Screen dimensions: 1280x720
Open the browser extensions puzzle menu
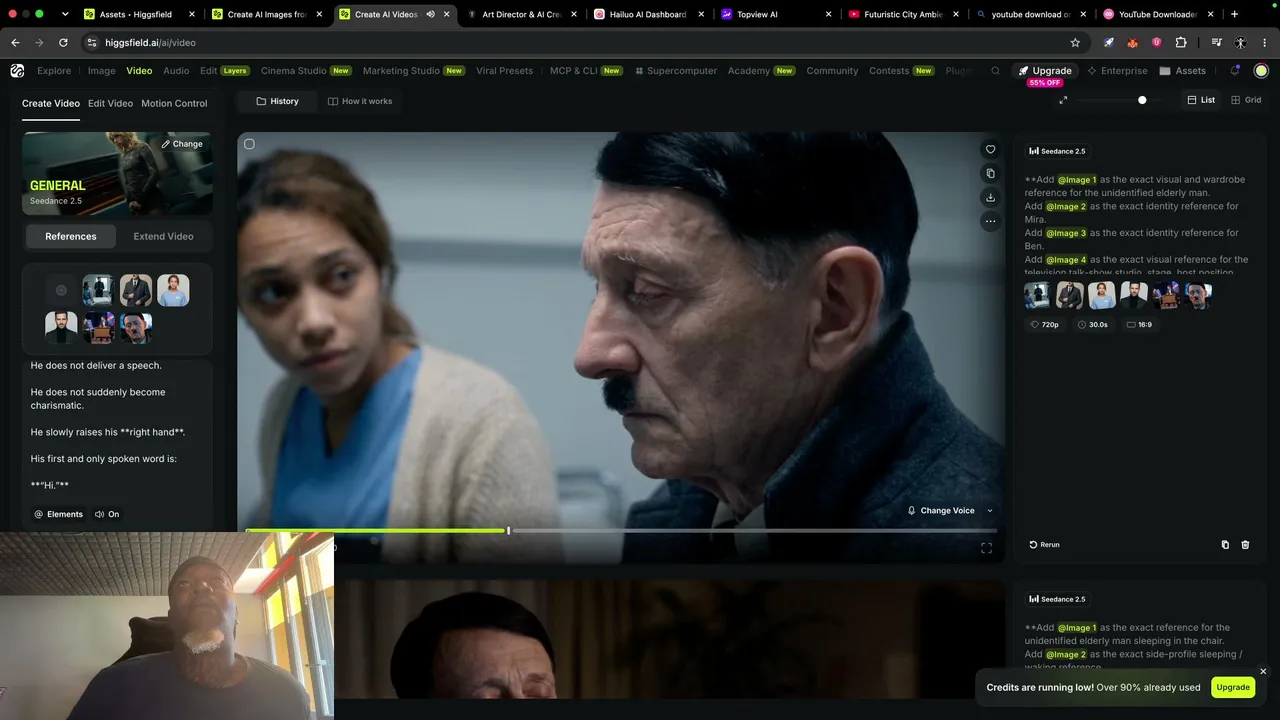click(1181, 43)
